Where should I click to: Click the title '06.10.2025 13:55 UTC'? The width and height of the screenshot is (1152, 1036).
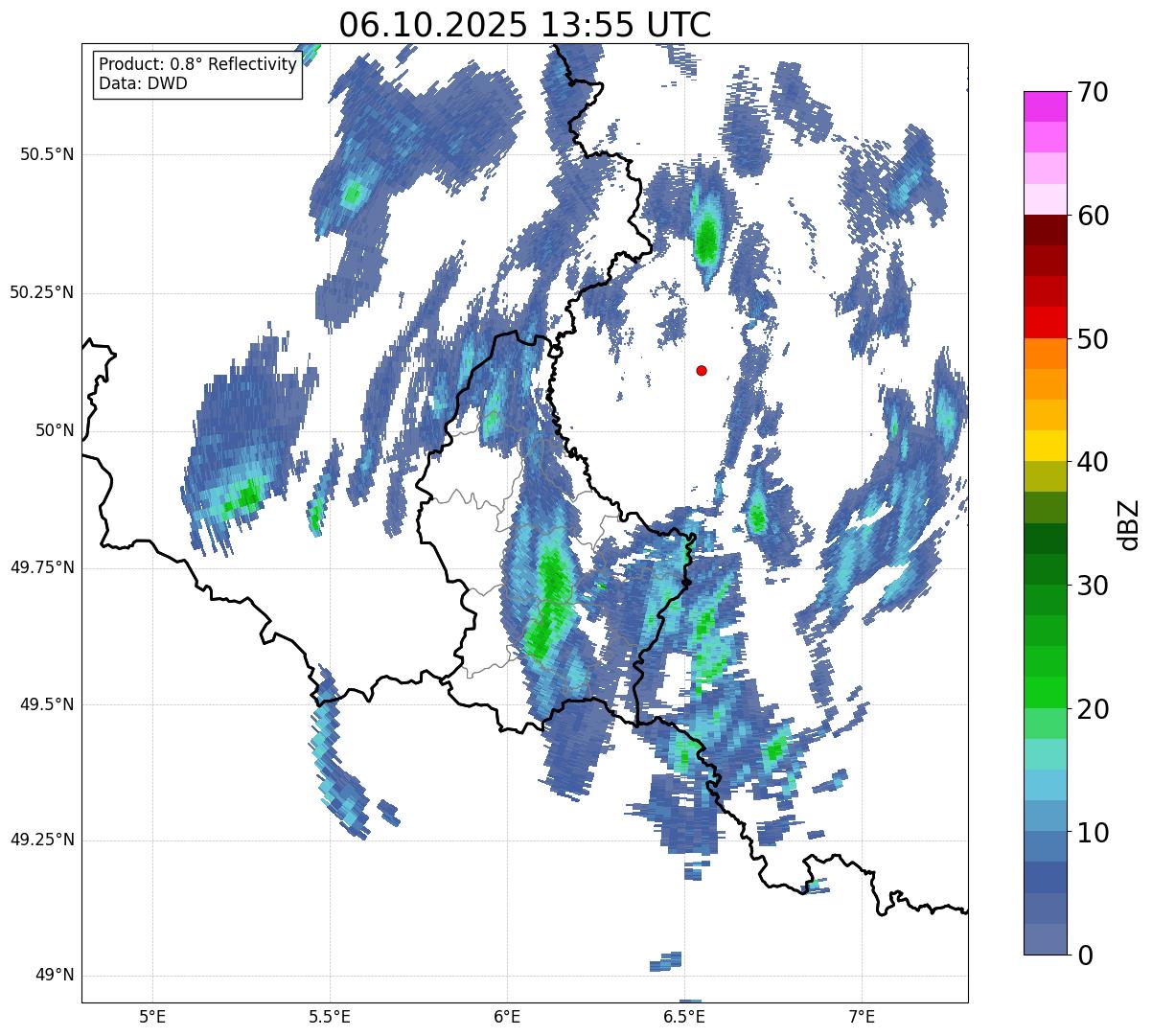[525, 25]
